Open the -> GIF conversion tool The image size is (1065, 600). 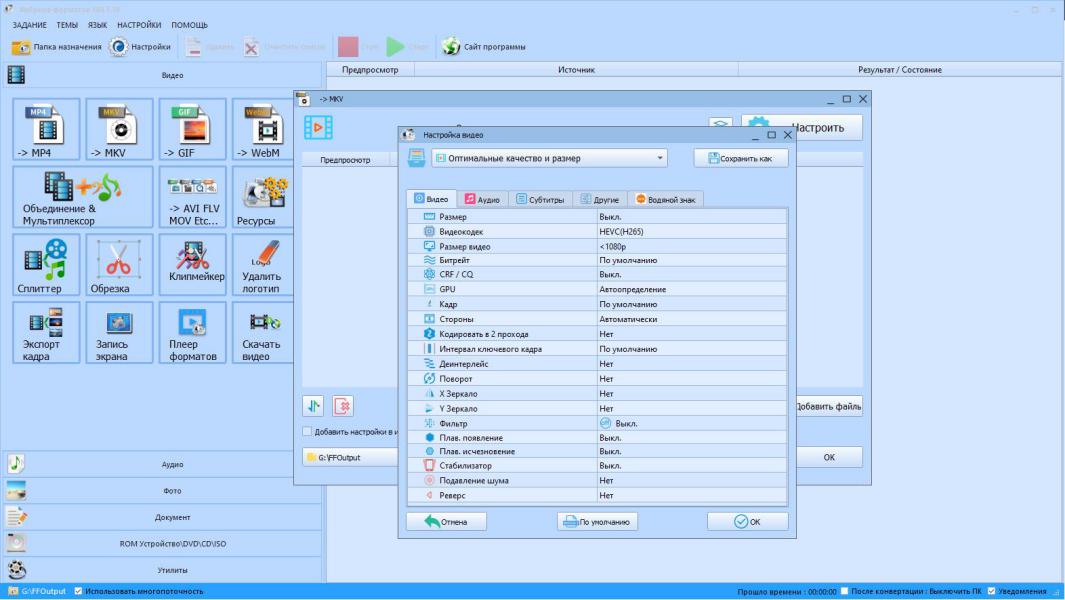click(193, 129)
